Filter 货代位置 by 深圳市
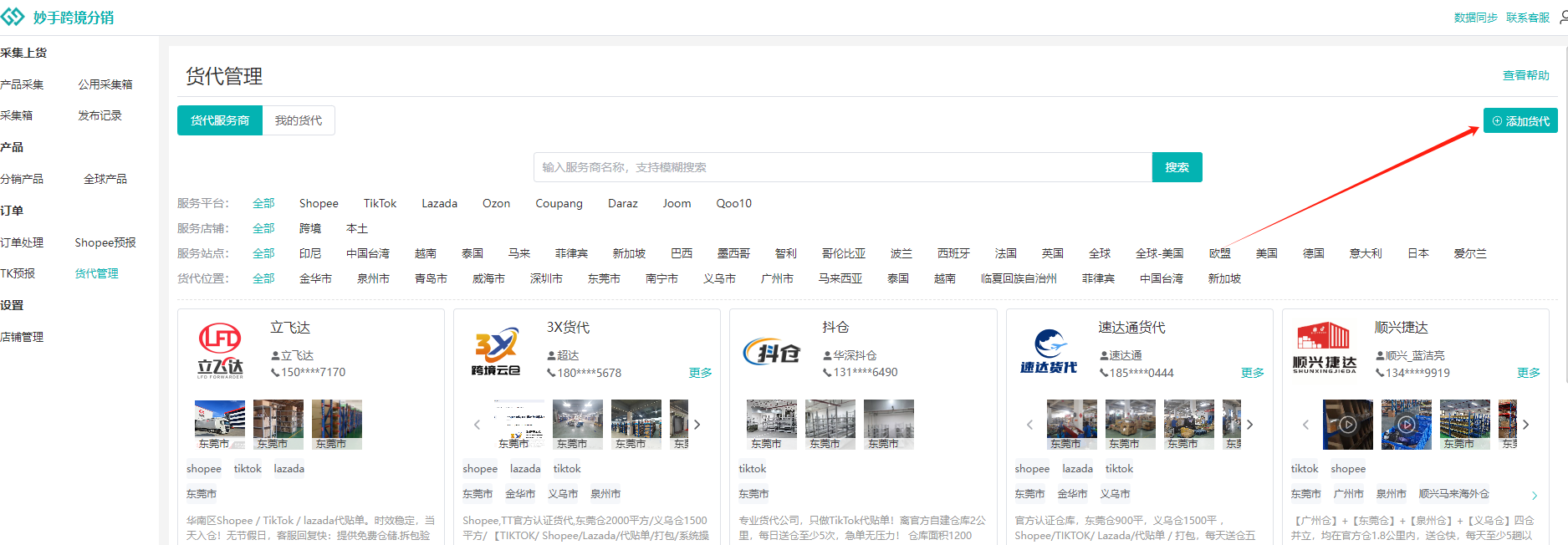The height and width of the screenshot is (545, 1568). (x=546, y=278)
